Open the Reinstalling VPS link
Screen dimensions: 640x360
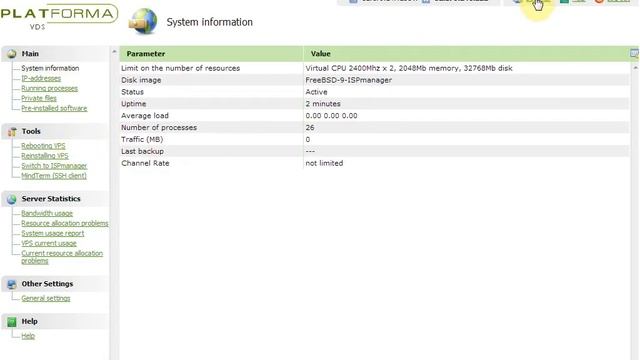pos(45,156)
